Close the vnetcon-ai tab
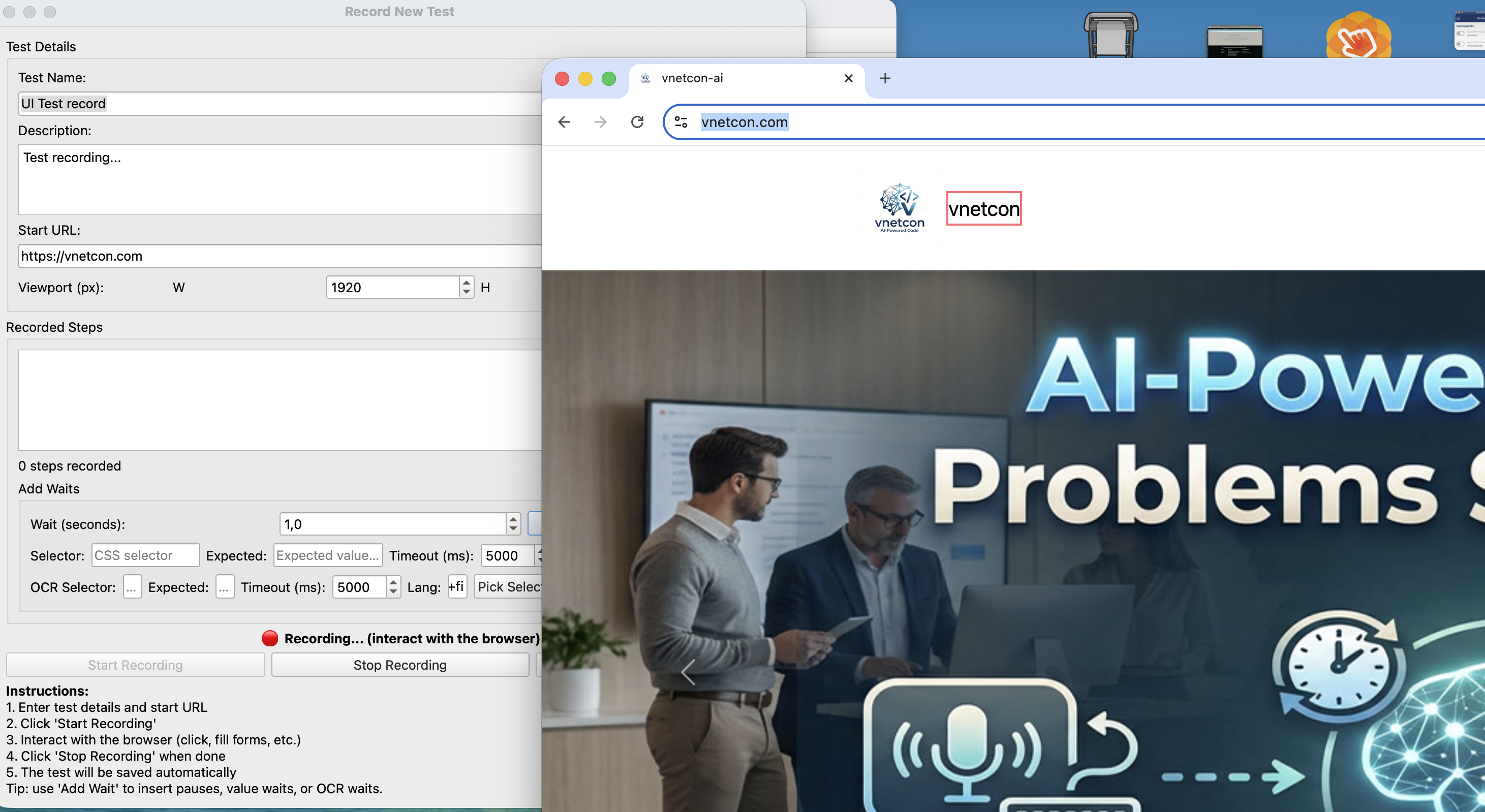This screenshot has height=812, width=1485. (848, 78)
